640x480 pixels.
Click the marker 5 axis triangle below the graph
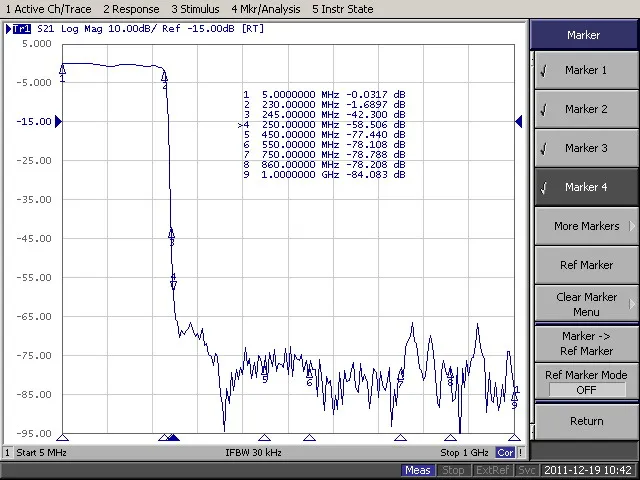click(264, 438)
